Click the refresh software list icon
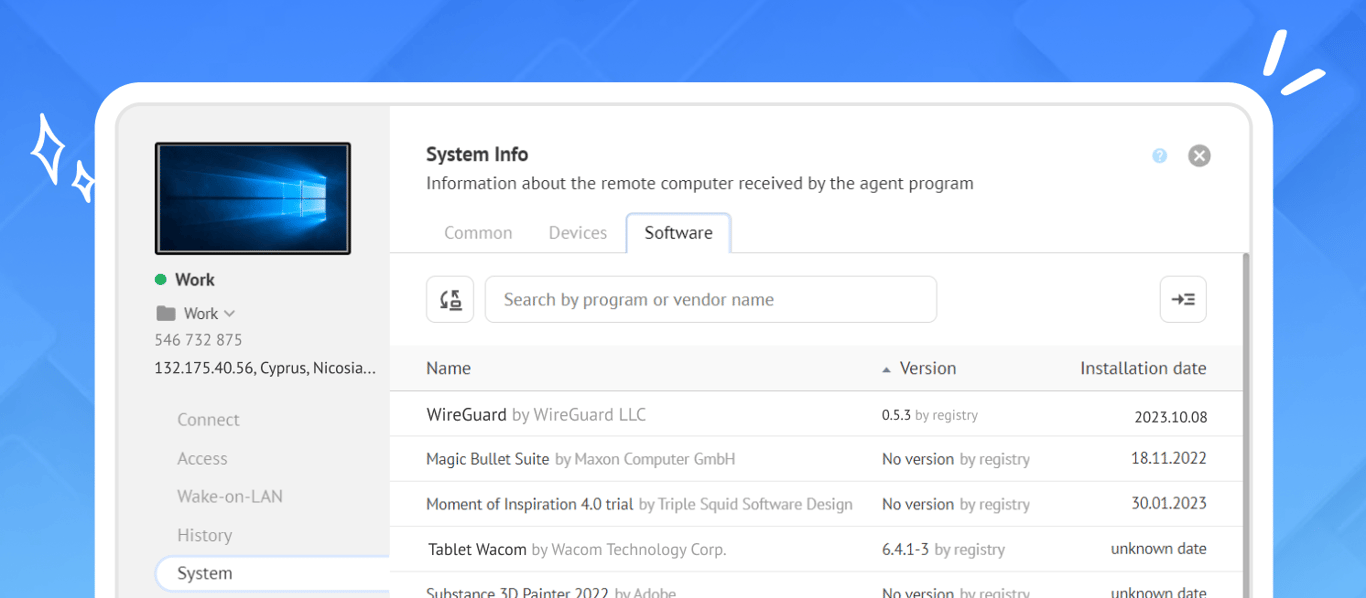1366x598 pixels. tap(450, 299)
